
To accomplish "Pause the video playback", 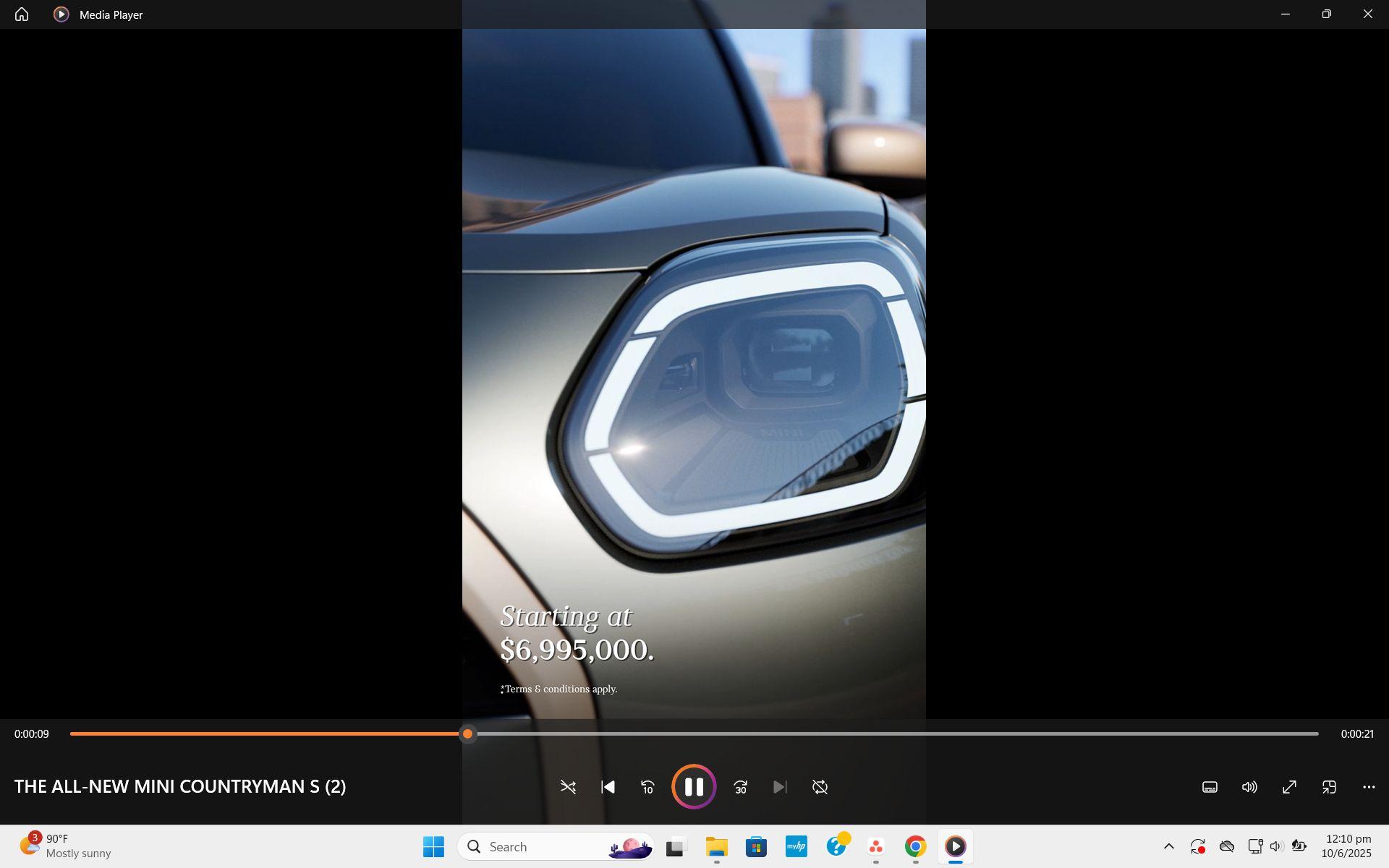I will 693,786.
